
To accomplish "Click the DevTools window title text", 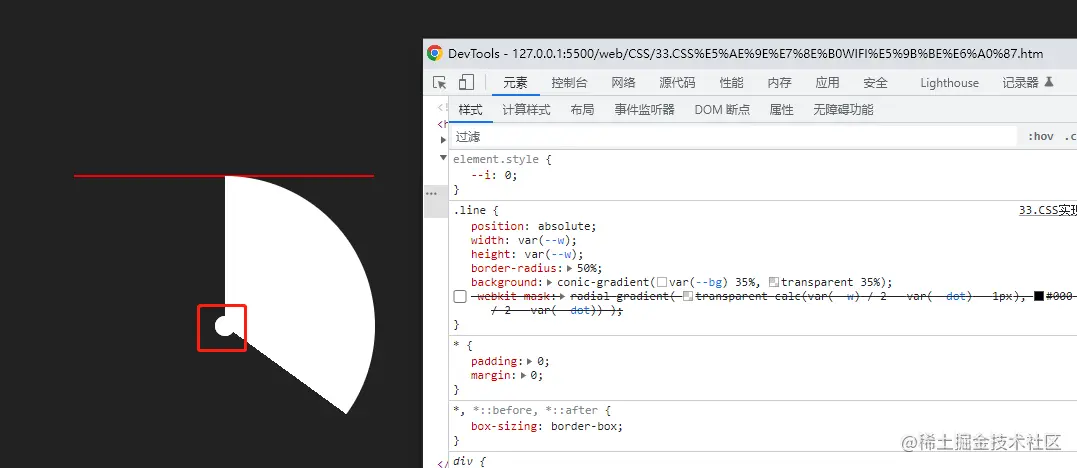I will point(745,54).
